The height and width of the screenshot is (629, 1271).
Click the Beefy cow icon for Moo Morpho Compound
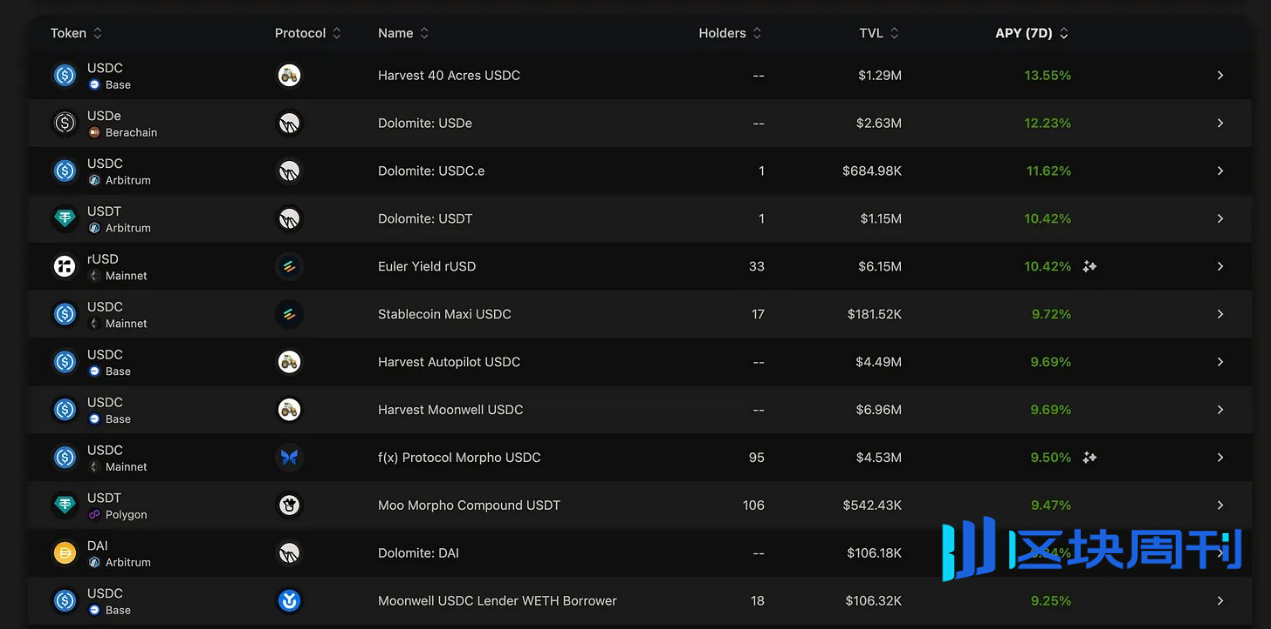(x=289, y=505)
